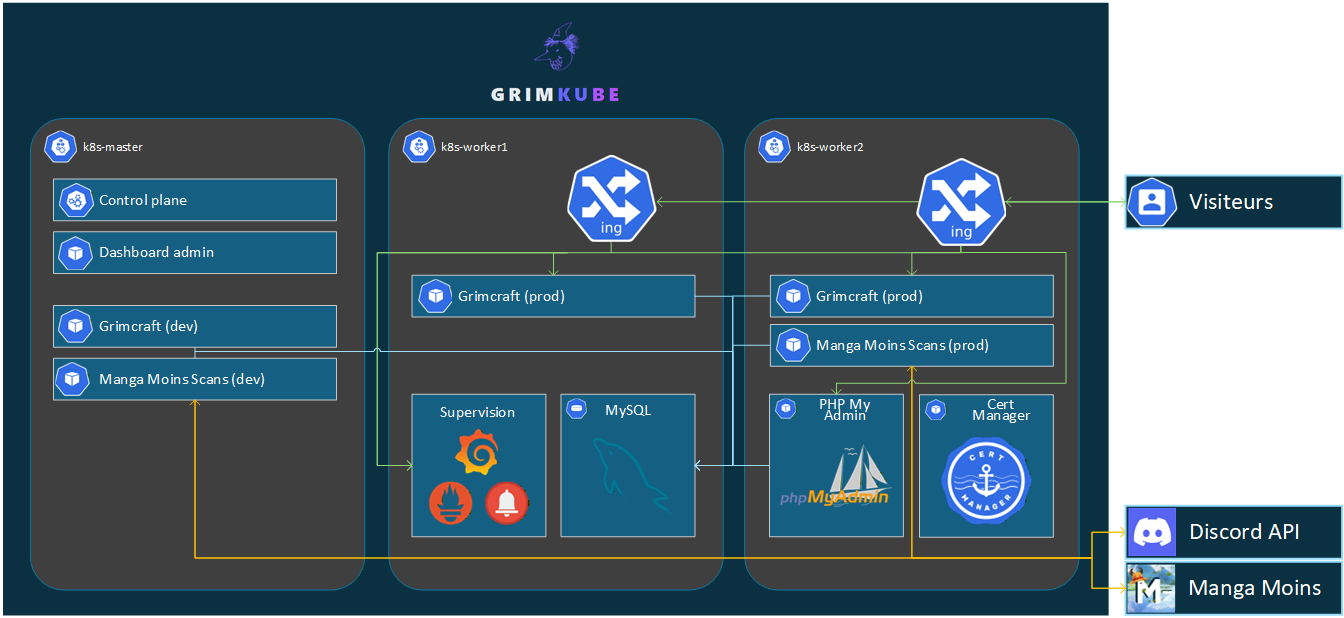Click the Visiteurs user icon
Screen dimensions: 1344x618
(x=1152, y=202)
